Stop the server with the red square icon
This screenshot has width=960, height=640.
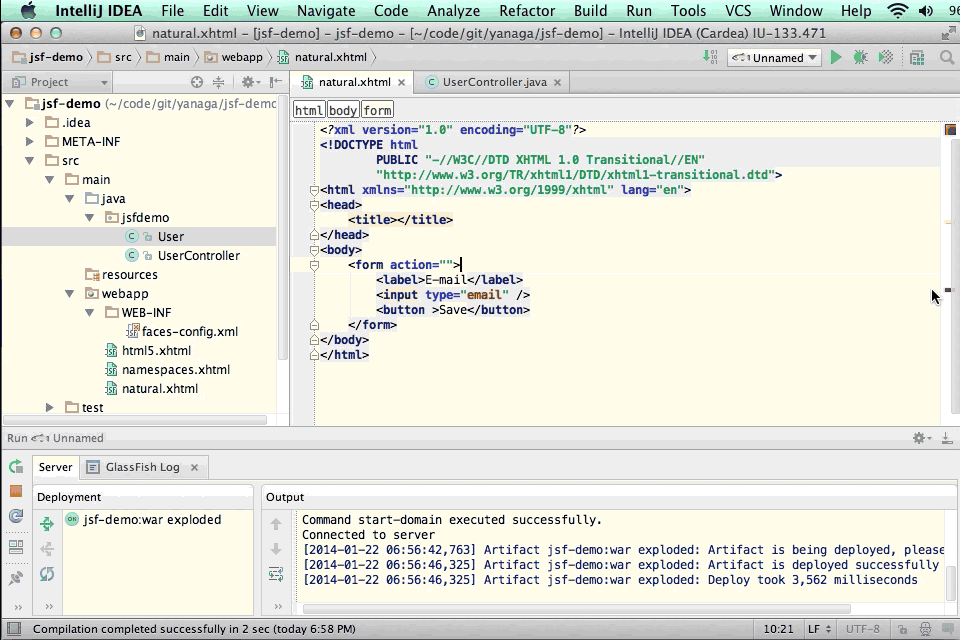16,491
